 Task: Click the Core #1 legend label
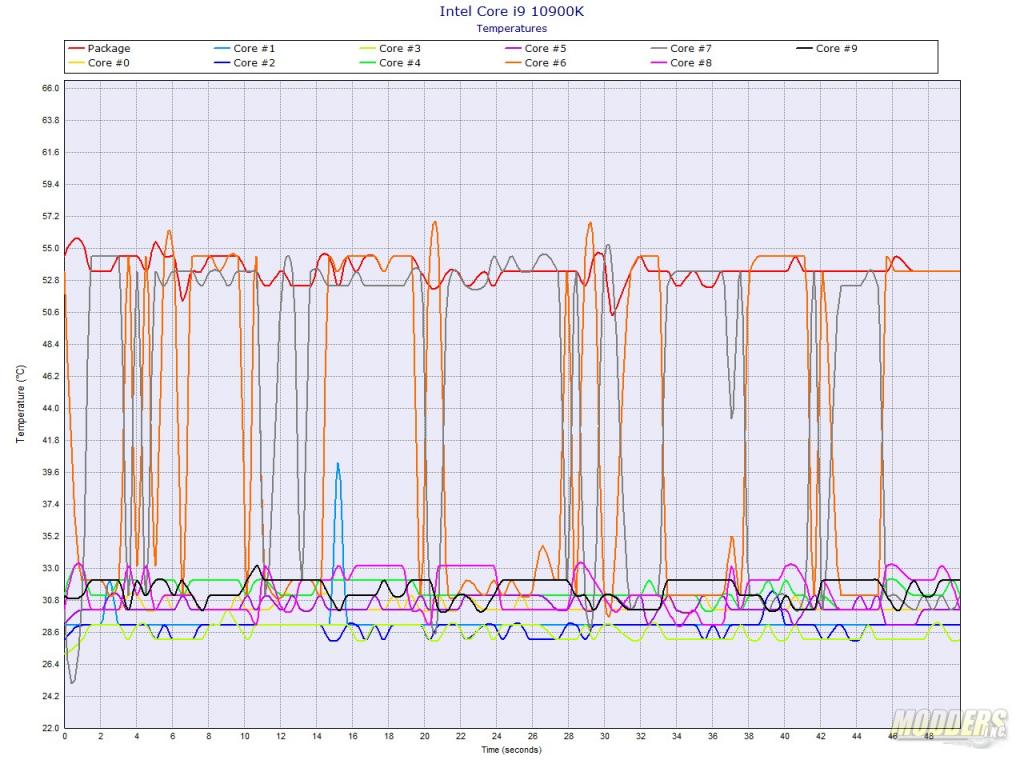[x=254, y=48]
